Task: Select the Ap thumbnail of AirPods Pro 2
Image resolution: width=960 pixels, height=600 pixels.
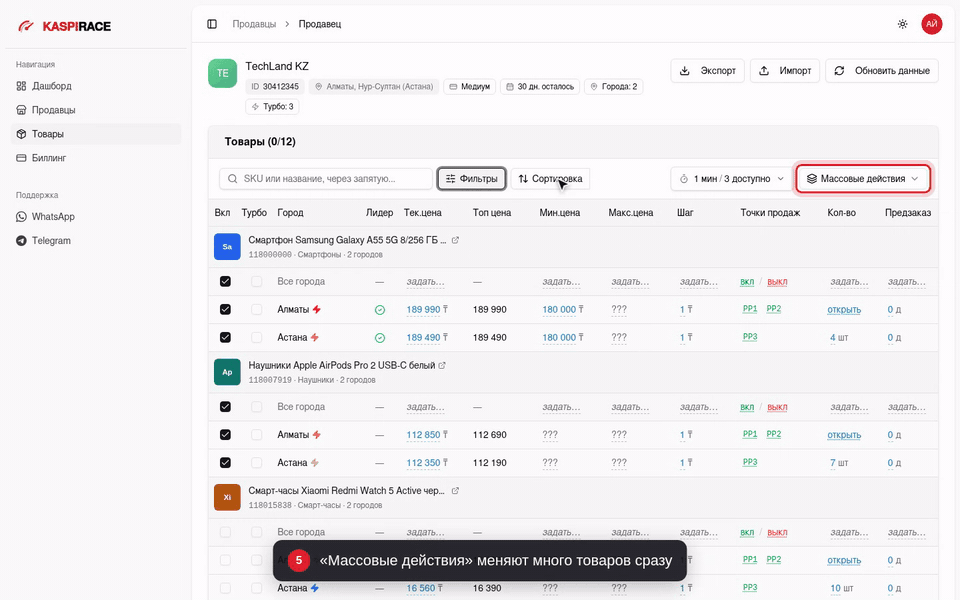Action: click(227, 372)
